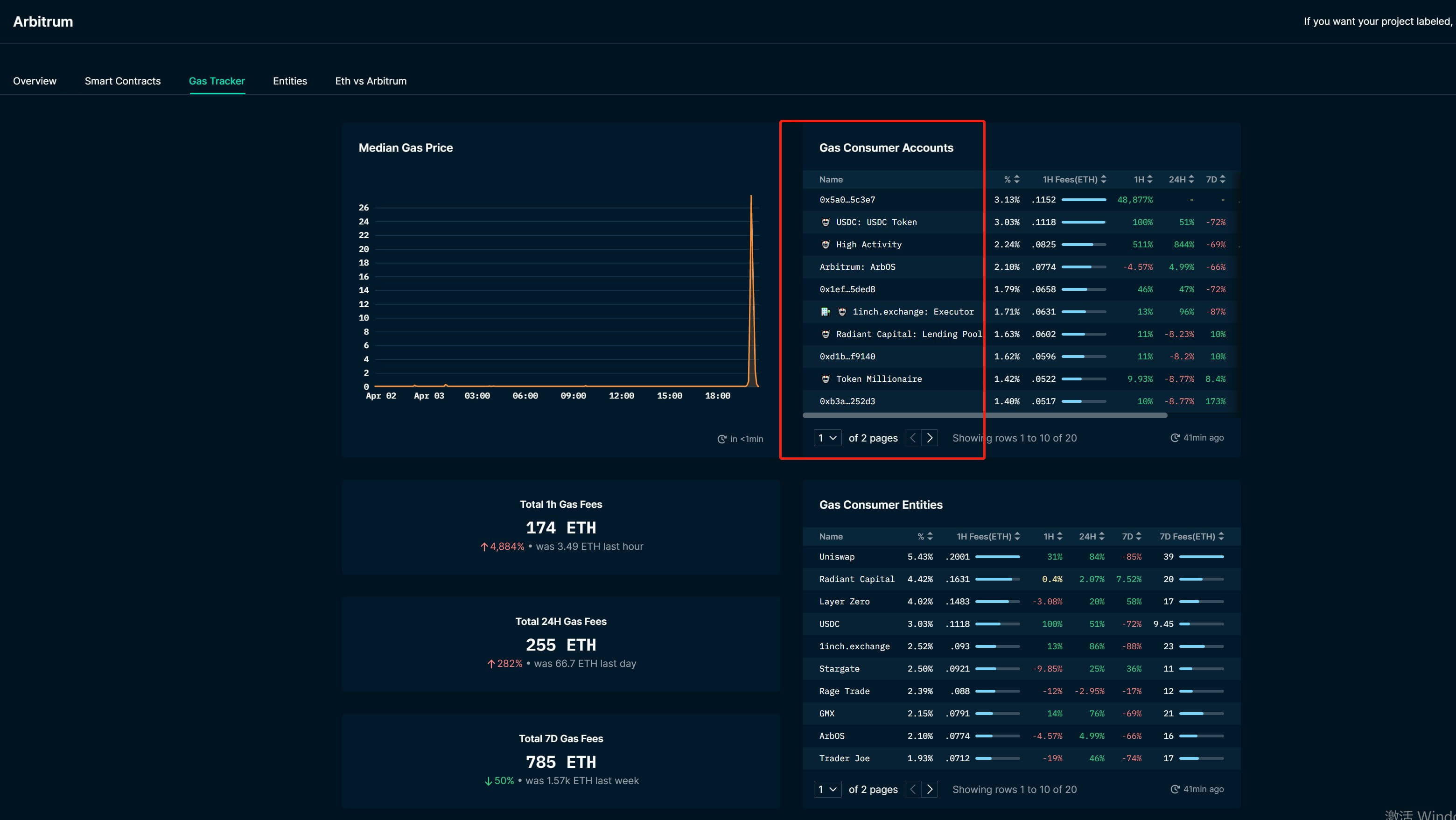Open the Uniswap entity row link
The image size is (1456, 820).
[837, 557]
